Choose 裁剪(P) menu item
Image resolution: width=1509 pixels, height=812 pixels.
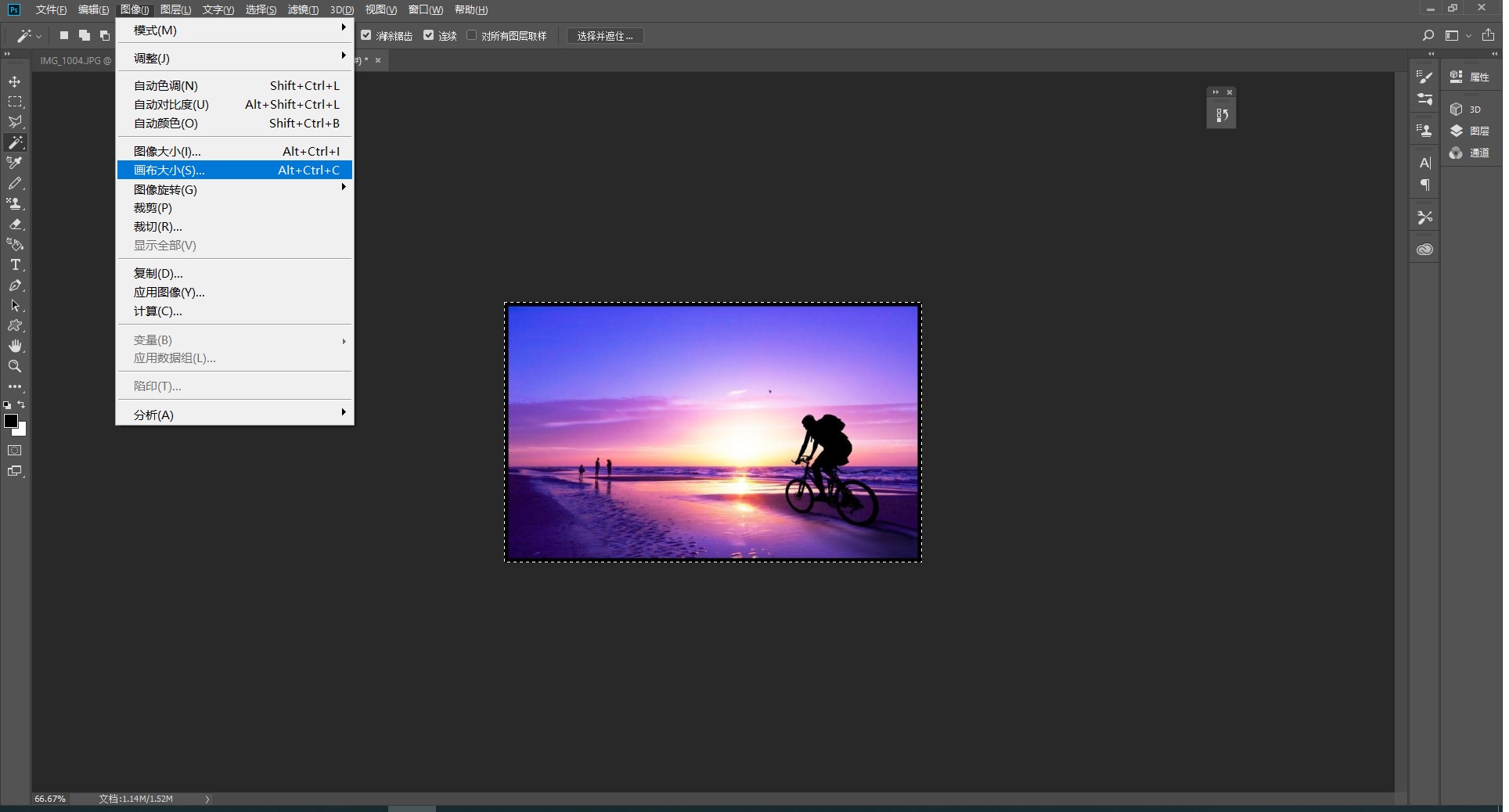pos(235,208)
